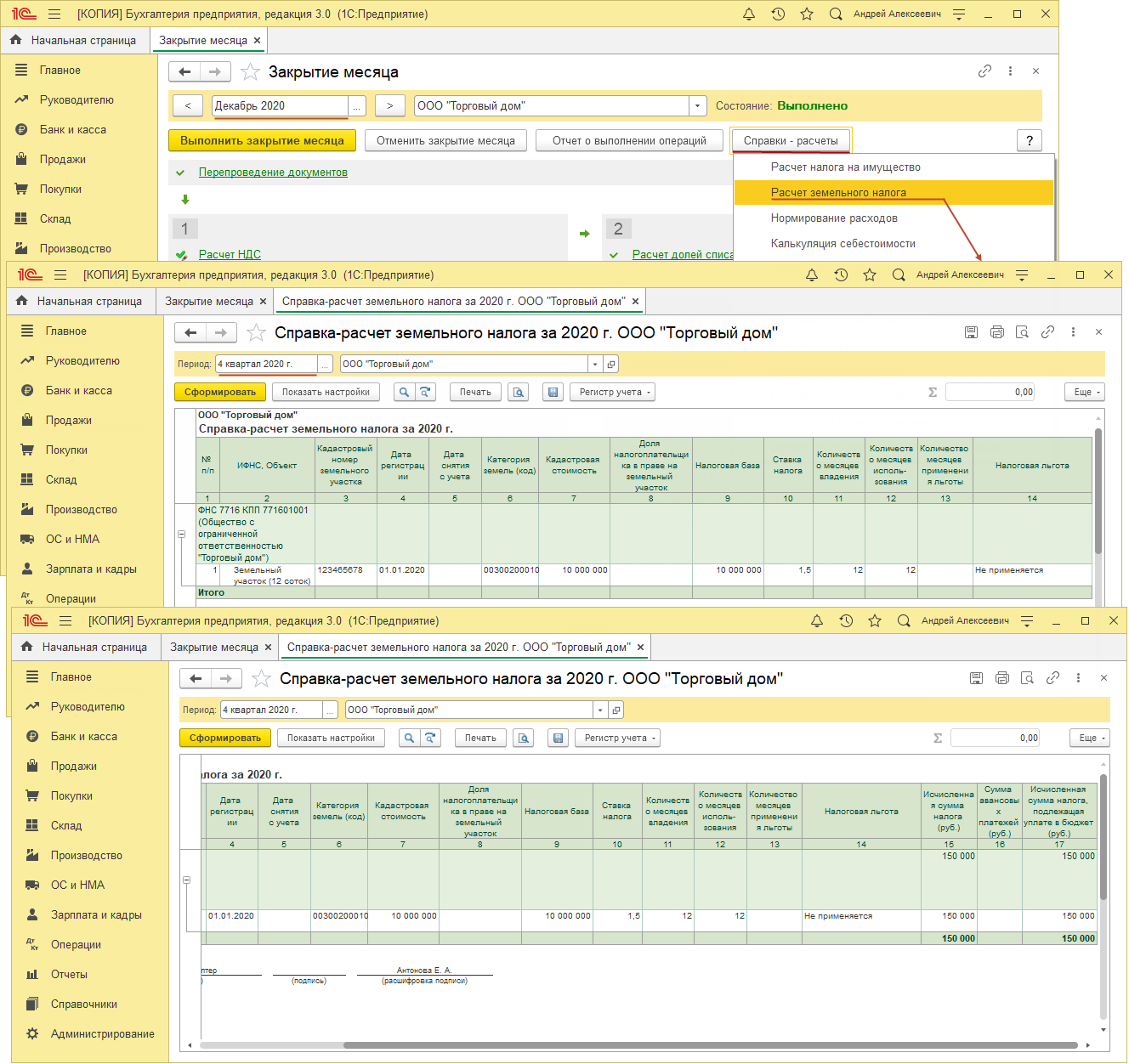Click vertical scrollbar in bottom window report
The height and width of the screenshot is (1064, 1129).
point(1103,836)
